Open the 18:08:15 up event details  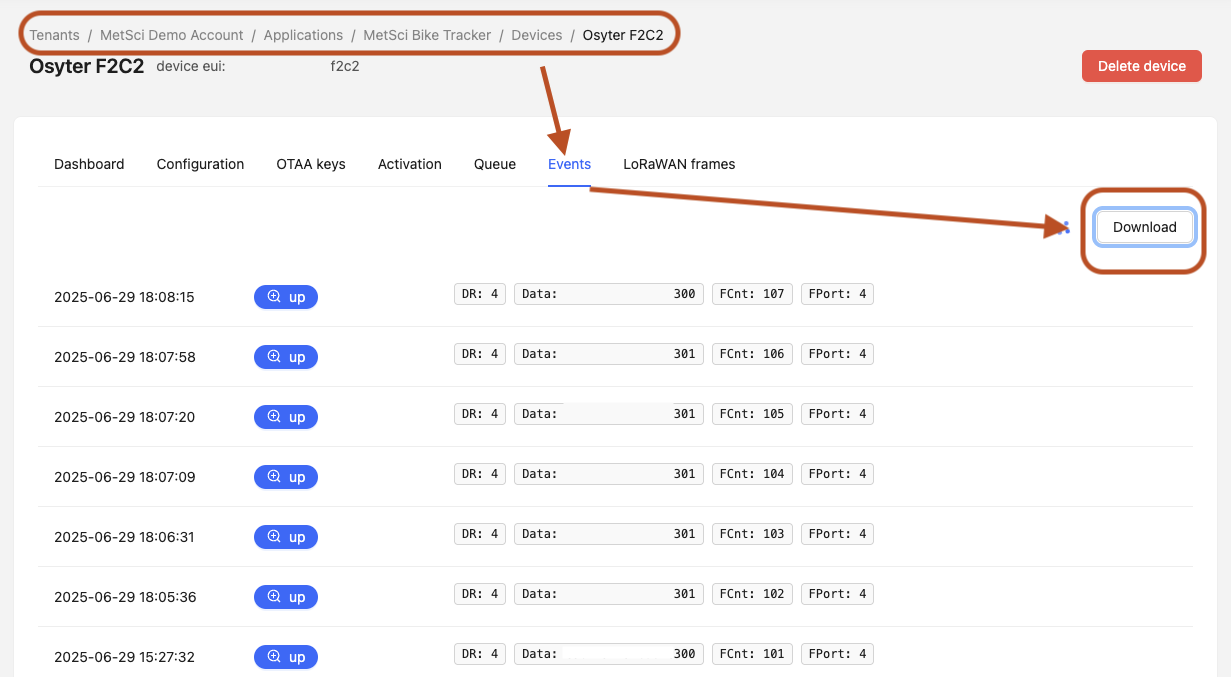click(285, 297)
